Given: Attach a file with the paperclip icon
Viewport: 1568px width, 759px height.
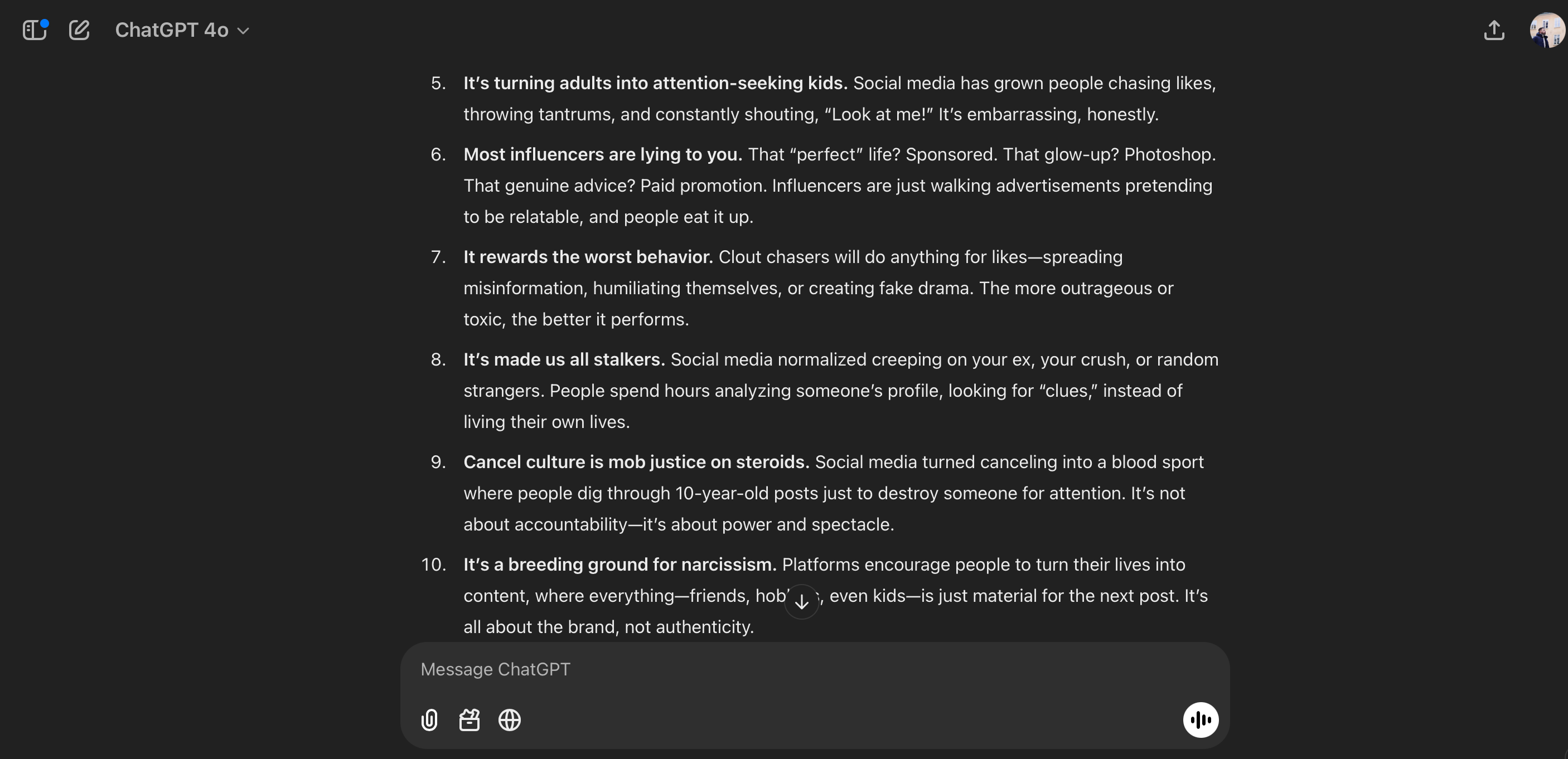Looking at the screenshot, I should point(429,720).
